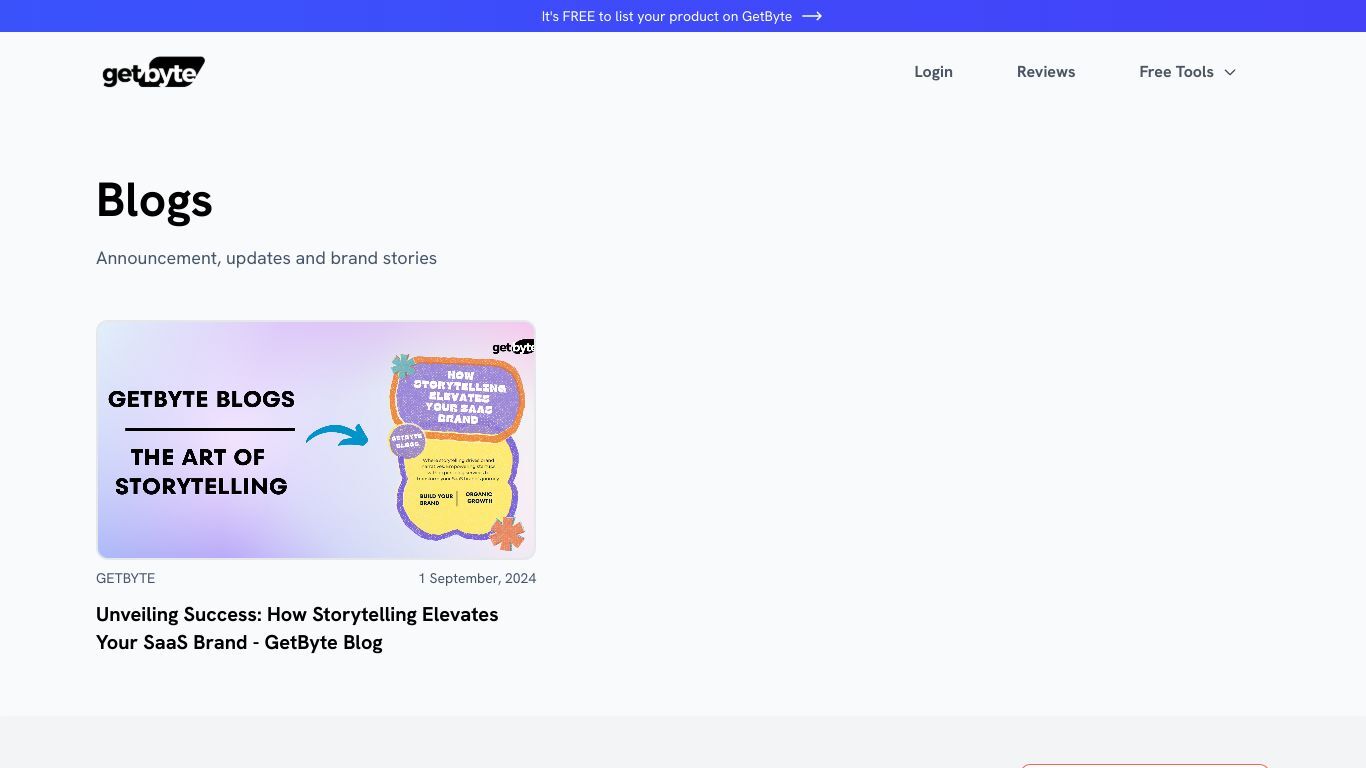Click the Blogs page heading

(154, 200)
